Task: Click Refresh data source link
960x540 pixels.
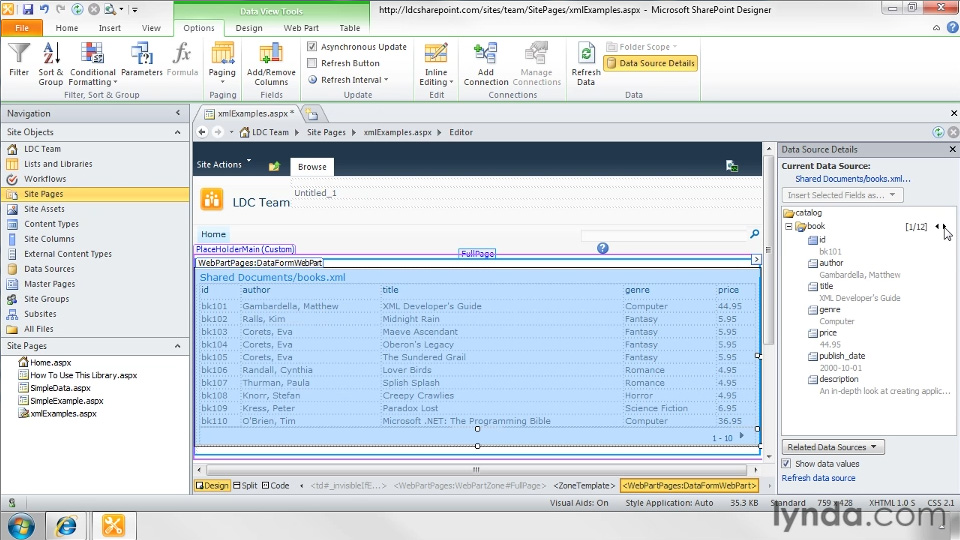Action: pyautogui.click(x=819, y=478)
